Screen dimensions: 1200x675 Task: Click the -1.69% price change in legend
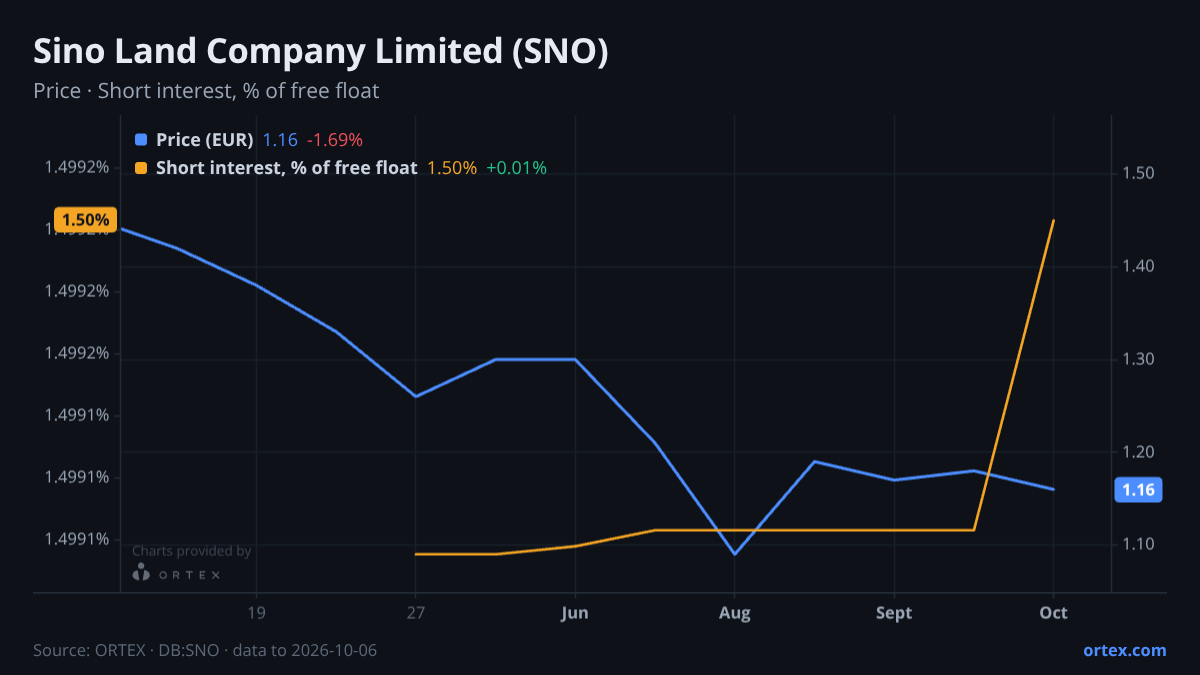tap(335, 140)
